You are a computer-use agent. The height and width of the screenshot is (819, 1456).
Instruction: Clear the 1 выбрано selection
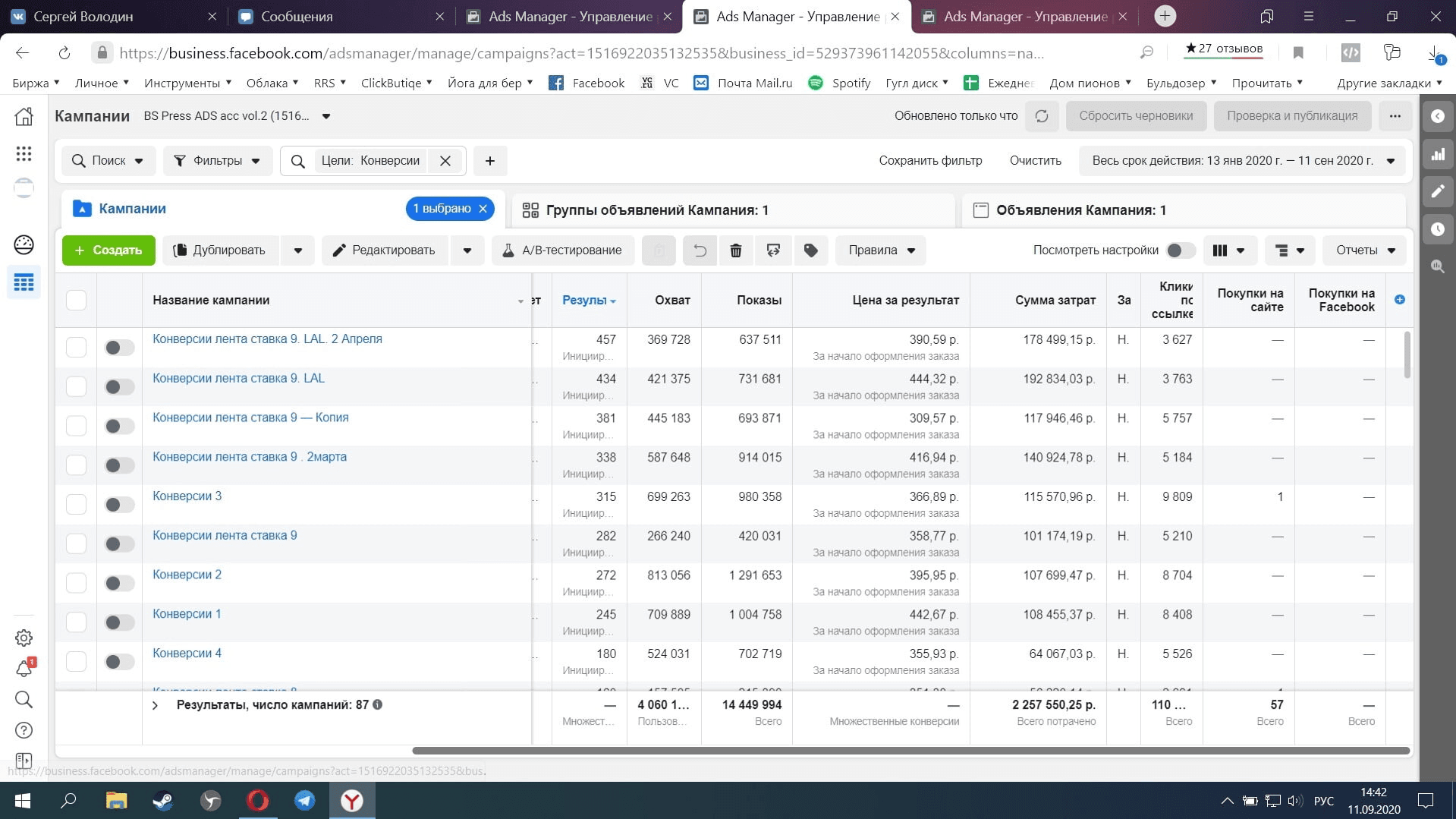[483, 209]
